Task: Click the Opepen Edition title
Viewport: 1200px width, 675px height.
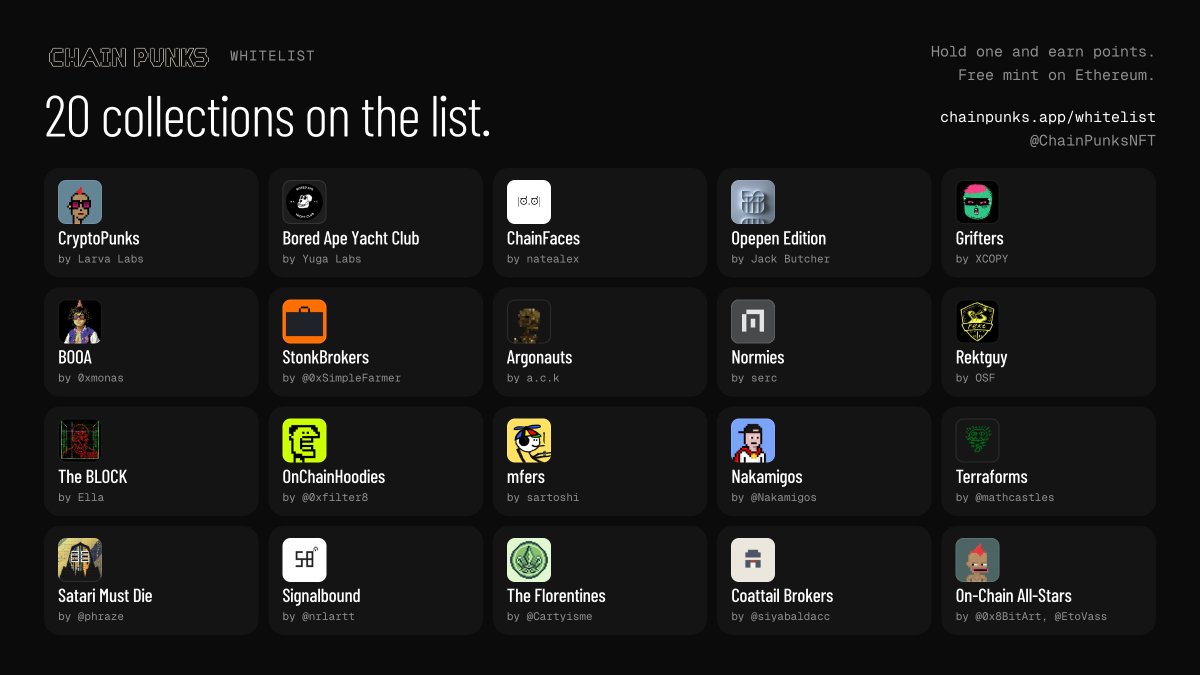Action: (x=779, y=238)
